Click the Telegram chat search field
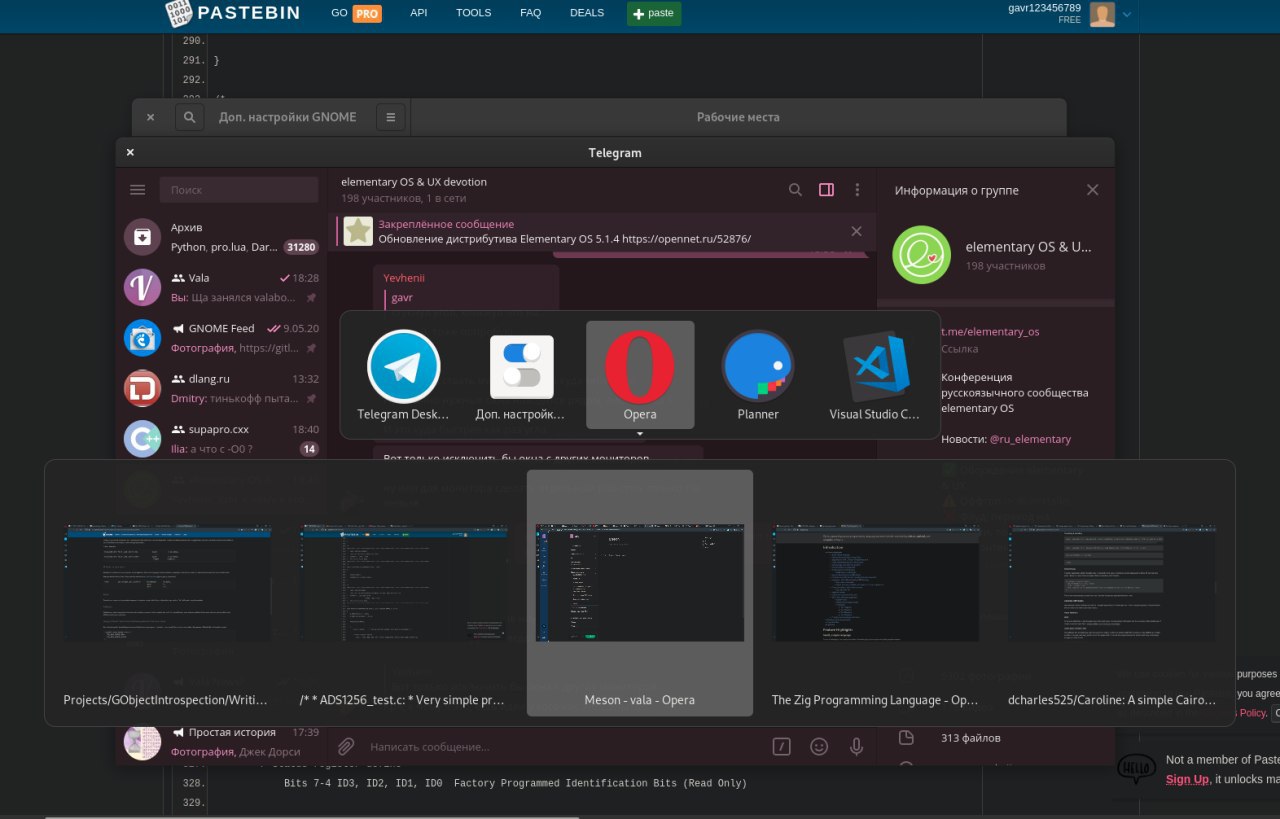 (239, 190)
